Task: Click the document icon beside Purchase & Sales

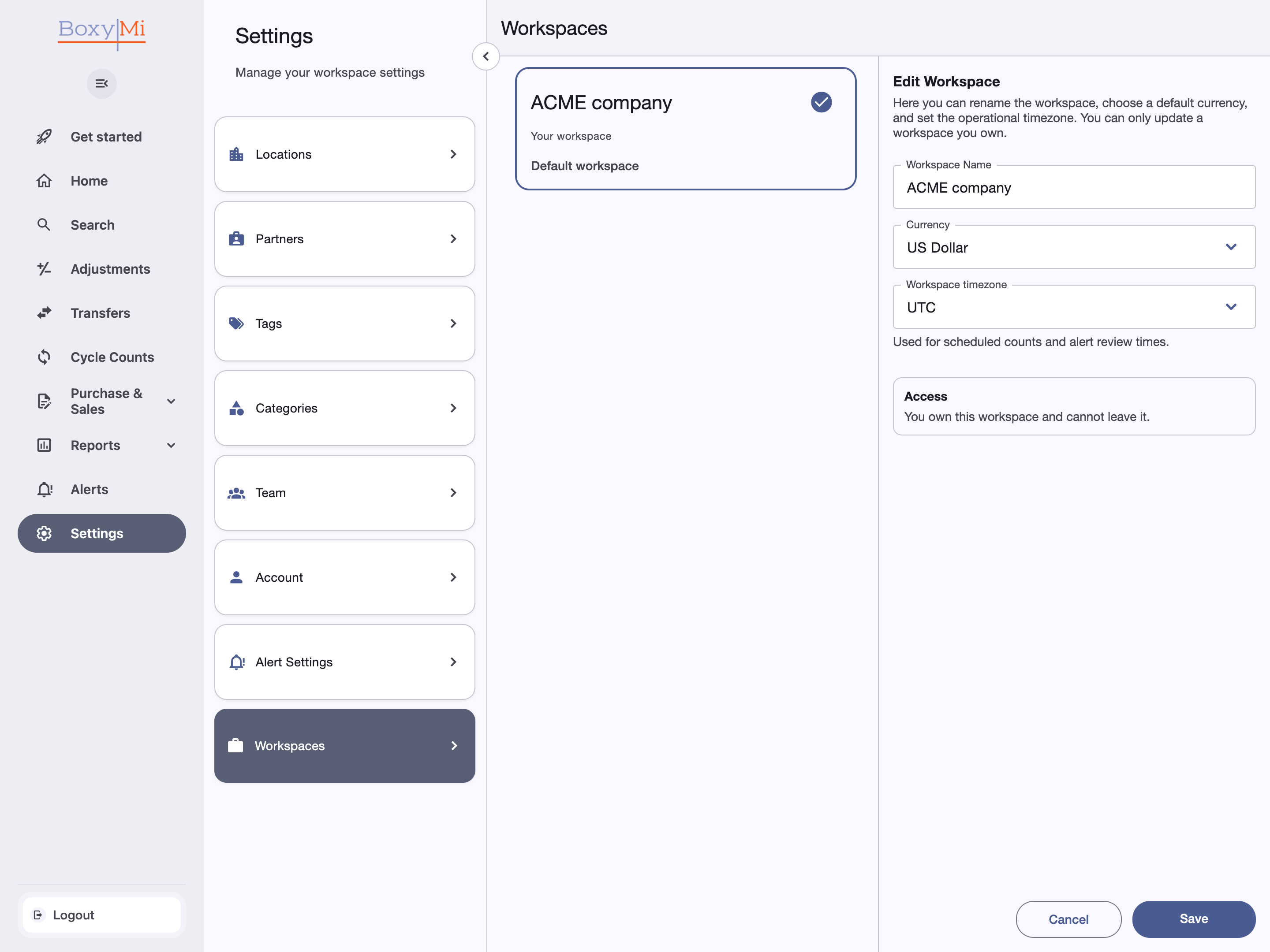Action: pos(44,401)
